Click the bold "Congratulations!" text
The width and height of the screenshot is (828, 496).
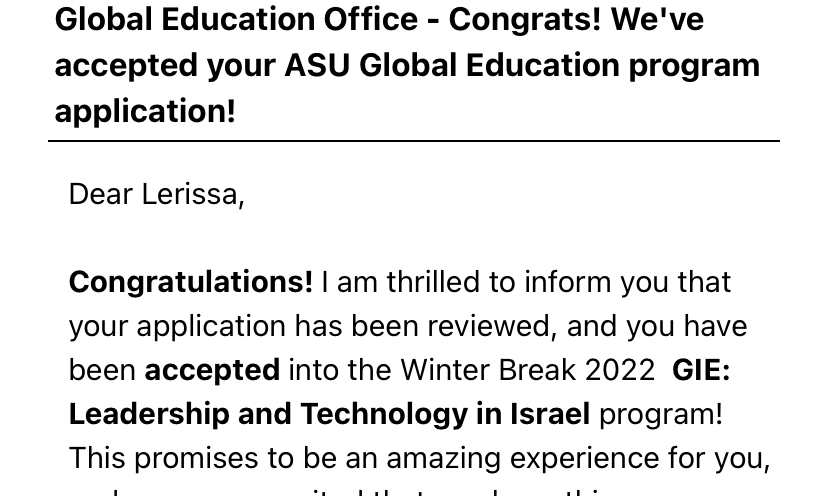(x=191, y=283)
